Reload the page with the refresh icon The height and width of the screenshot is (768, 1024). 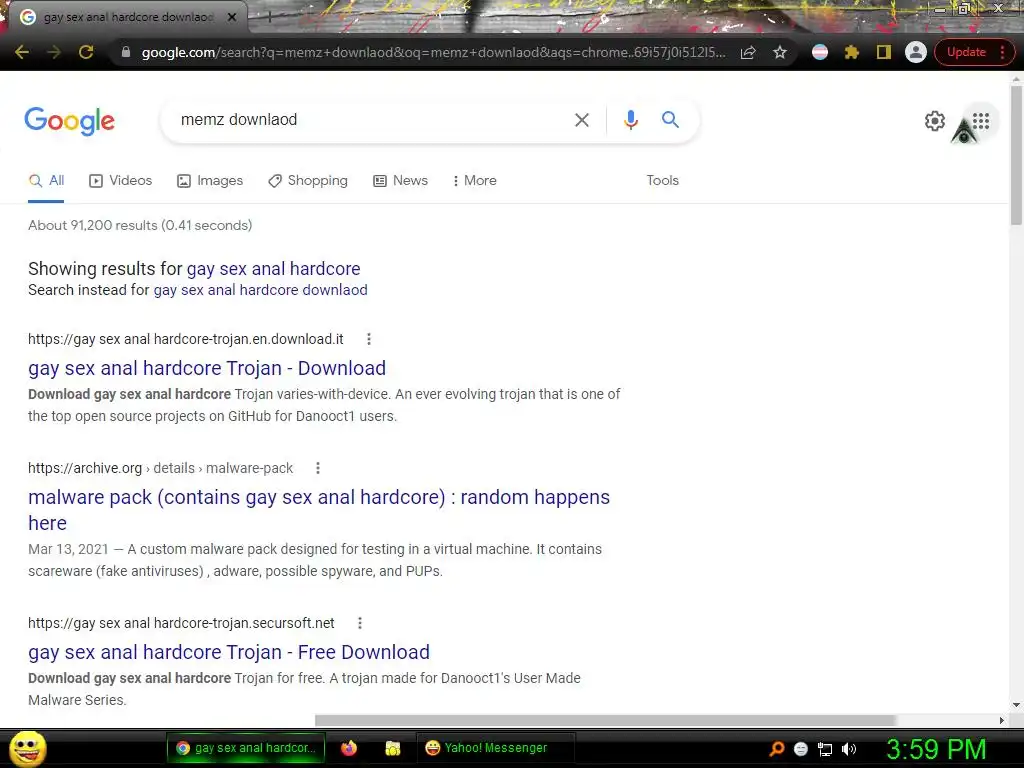click(86, 52)
